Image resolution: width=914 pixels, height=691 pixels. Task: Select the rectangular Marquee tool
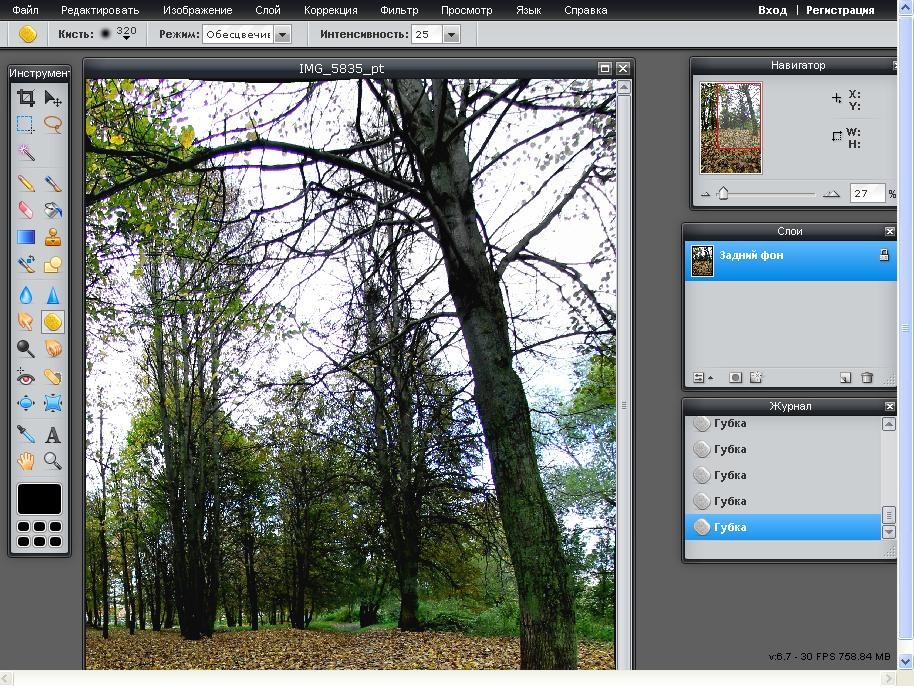click(x=26, y=124)
